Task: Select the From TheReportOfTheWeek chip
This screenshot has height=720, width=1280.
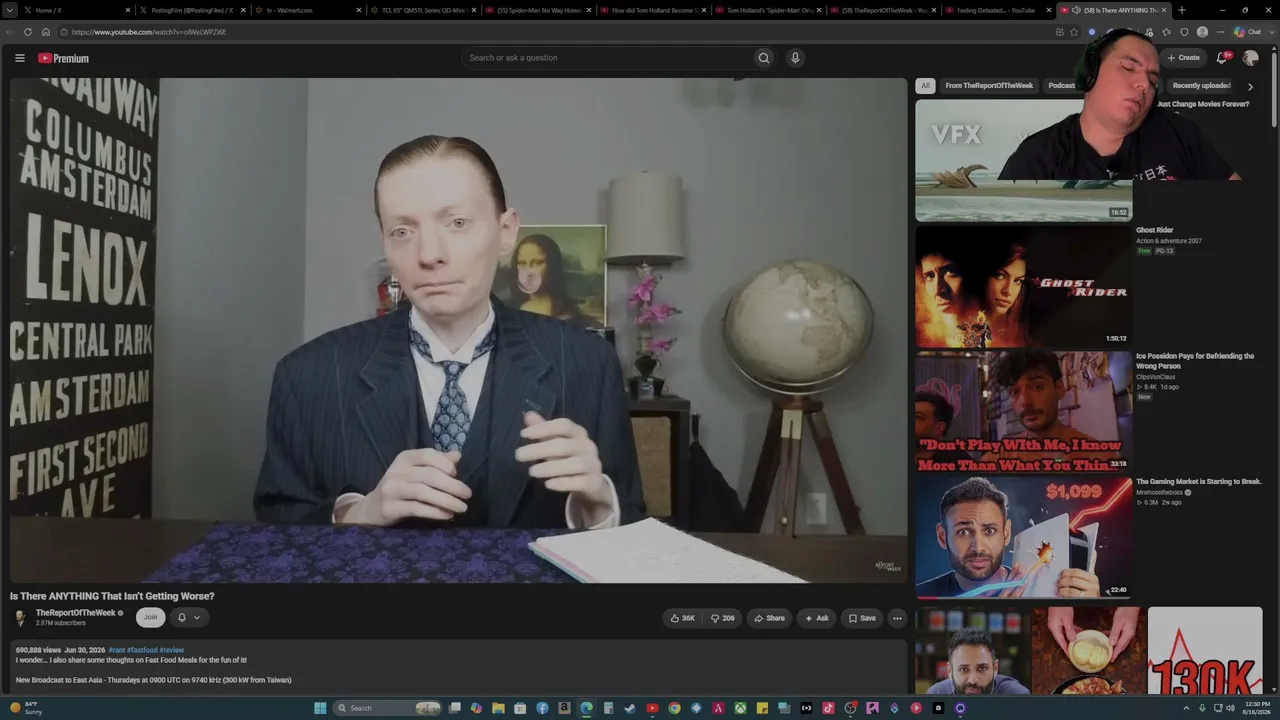Action: click(x=989, y=86)
